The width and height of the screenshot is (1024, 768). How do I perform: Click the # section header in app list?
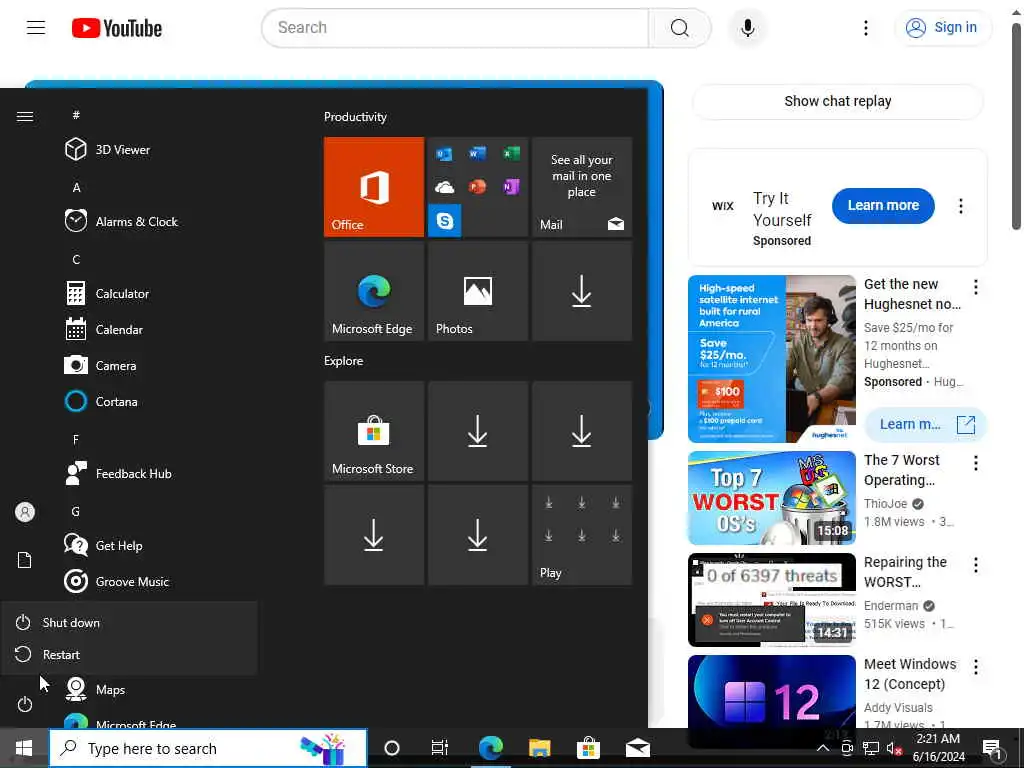[76, 115]
